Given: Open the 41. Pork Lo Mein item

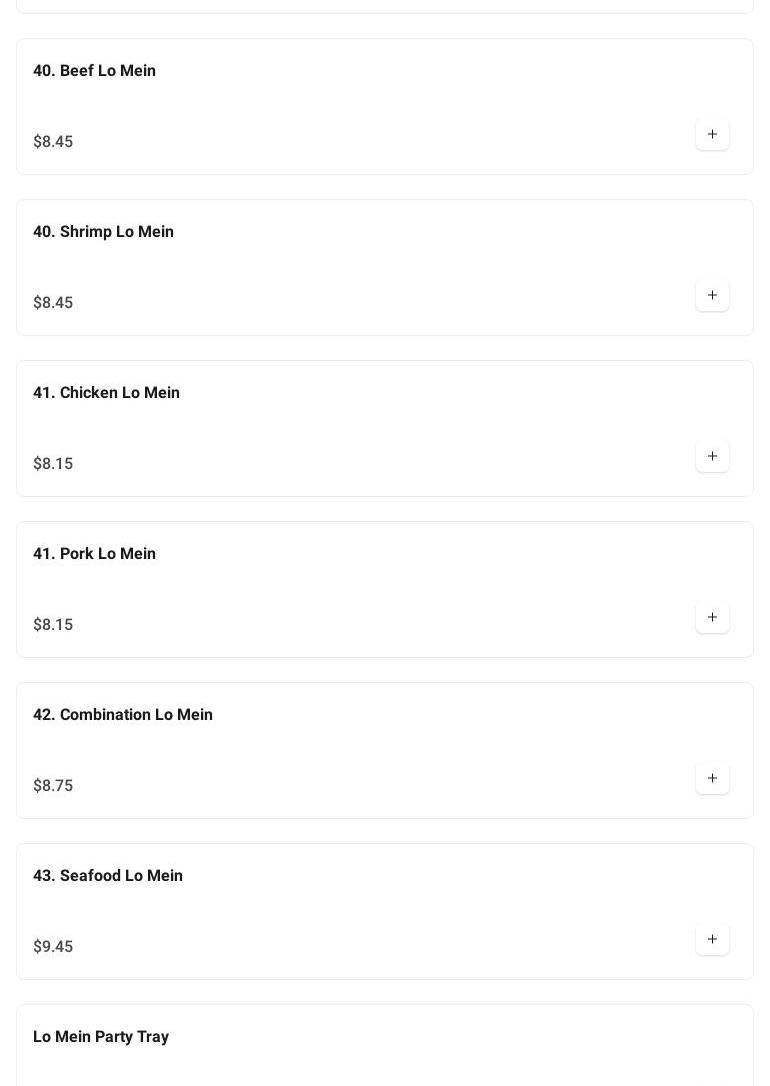Looking at the screenshot, I should click(x=94, y=554).
